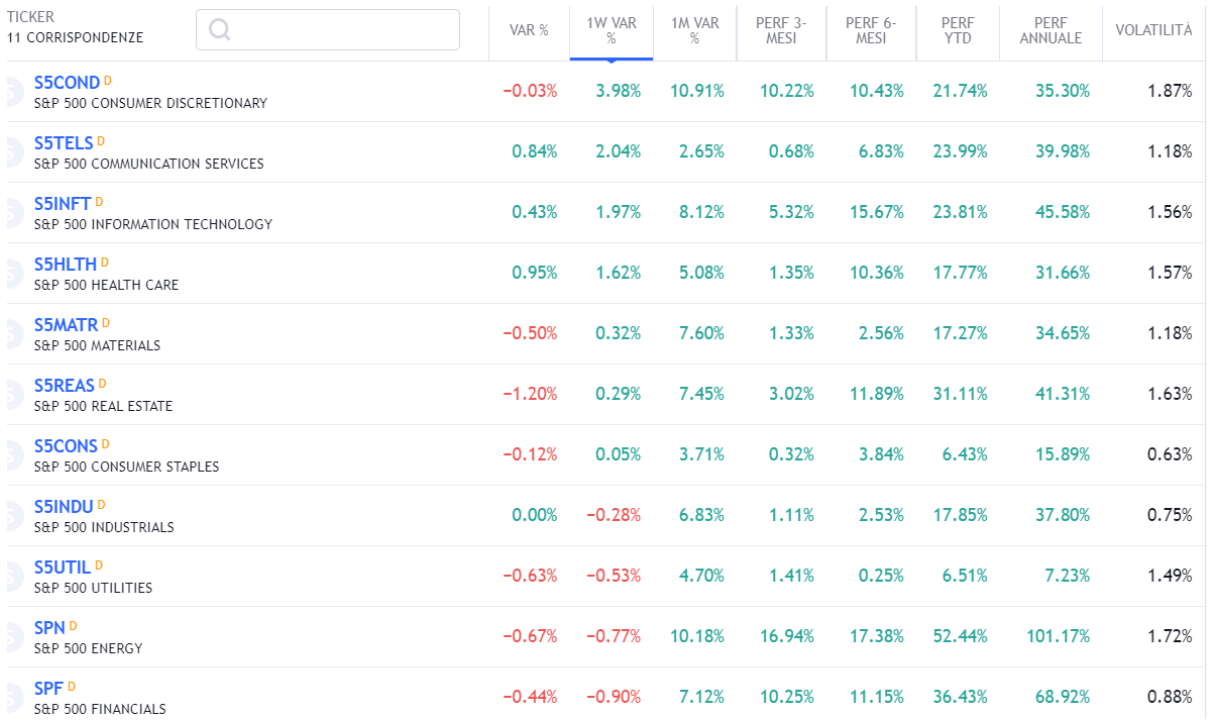Click the S5INDU row logo icon
Viewport: 1210px width, 722px height.
13,517
